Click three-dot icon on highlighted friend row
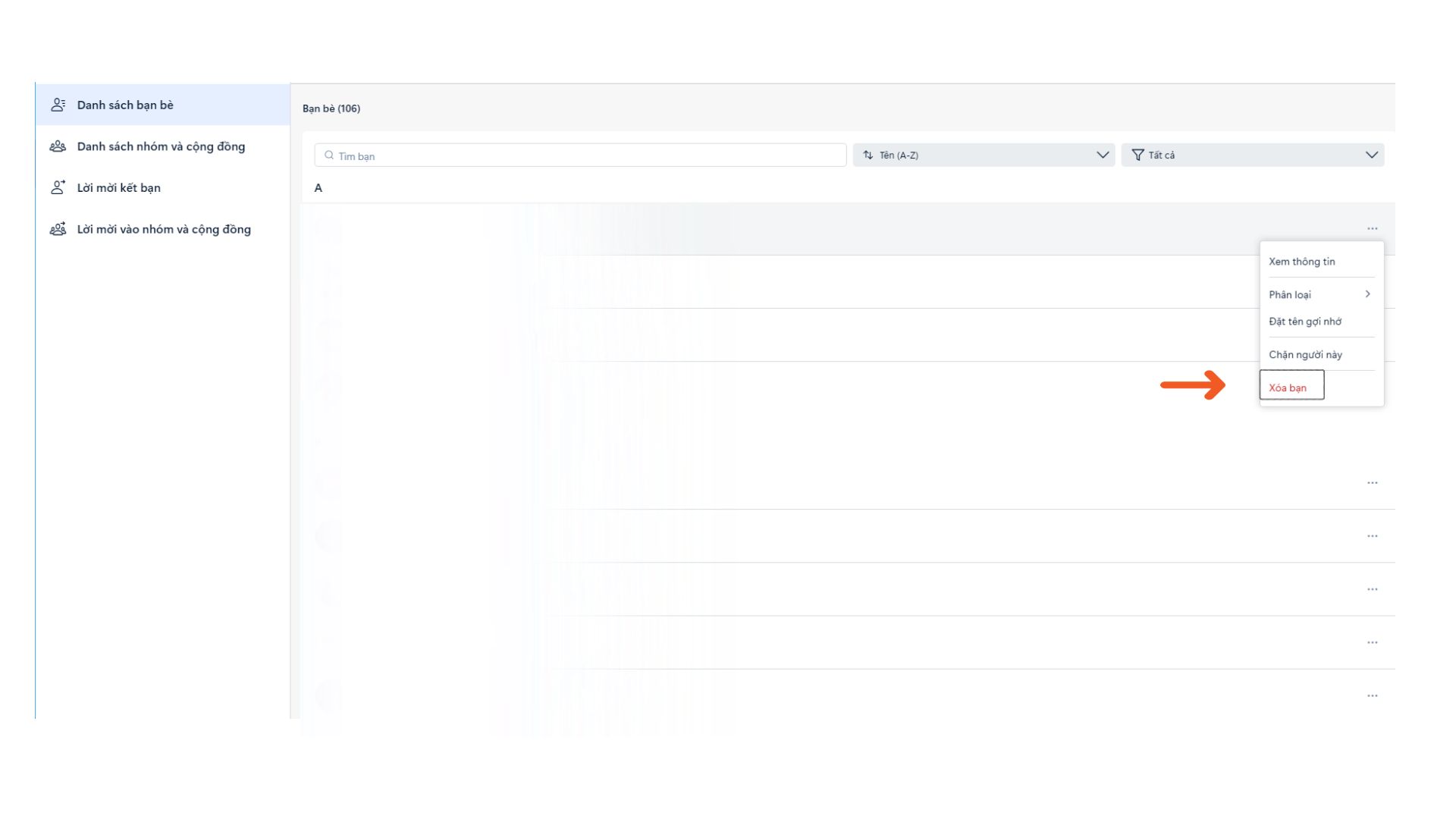This screenshot has width=1456, height=819. pyautogui.click(x=1372, y=228)
